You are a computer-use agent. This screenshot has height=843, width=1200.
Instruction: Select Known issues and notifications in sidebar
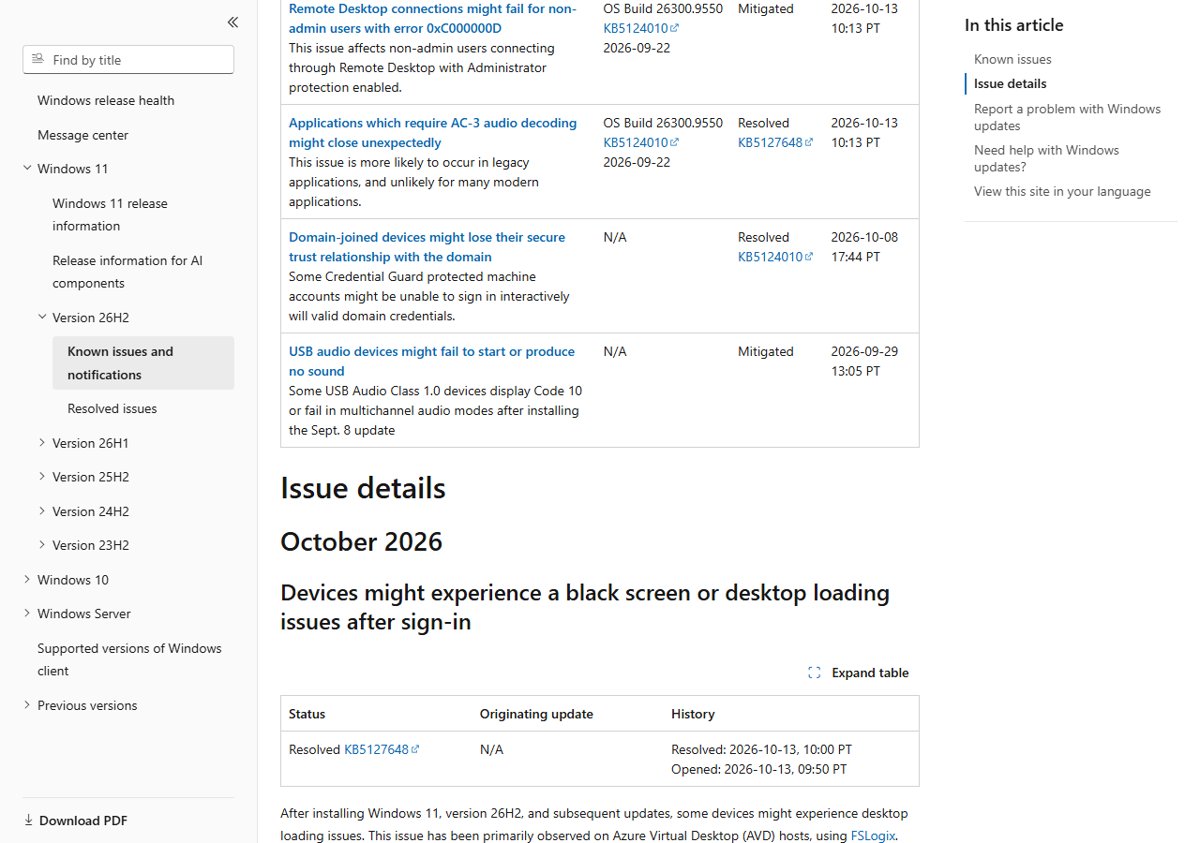coord(144,363)
